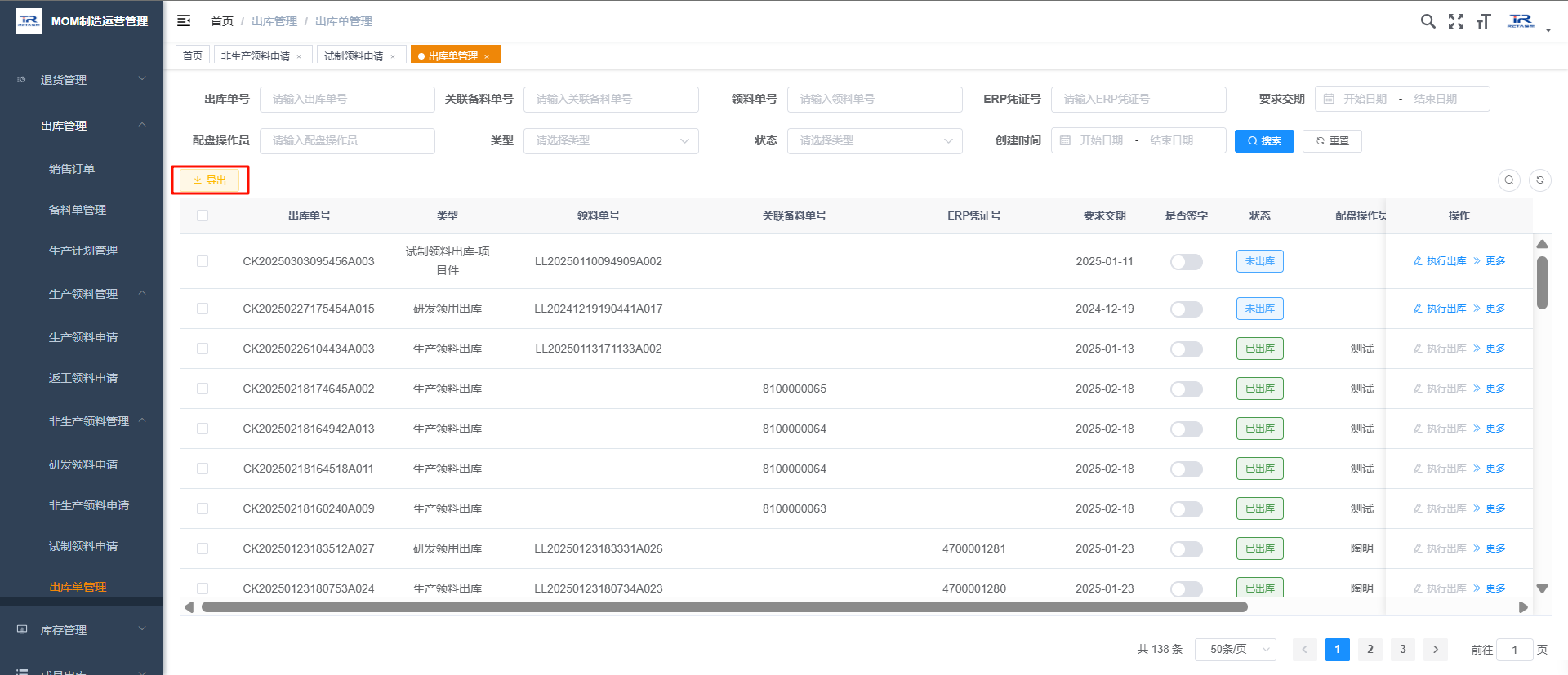
Task: Switch to the 首页 tab
Action: pyautogui.click(x=193, y=56)
